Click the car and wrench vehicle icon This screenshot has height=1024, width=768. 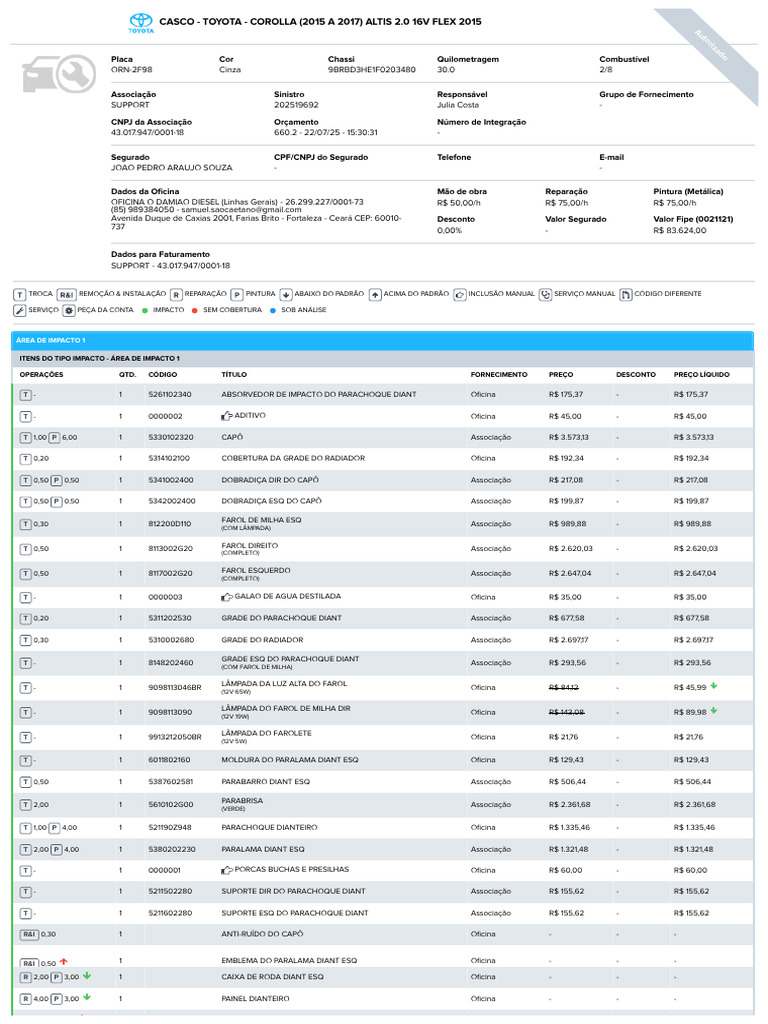59,74
